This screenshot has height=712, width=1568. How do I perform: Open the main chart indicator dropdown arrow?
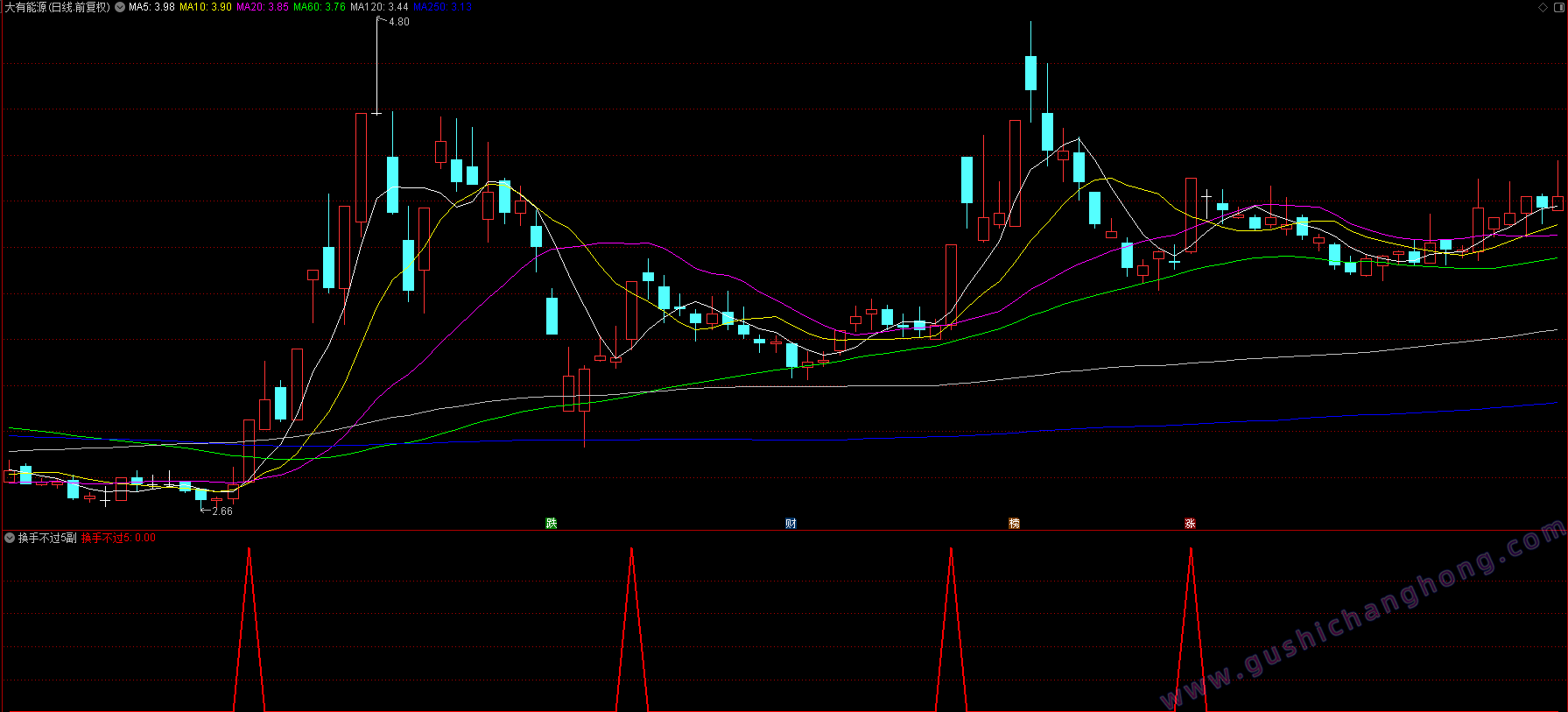tap(120, 7)
